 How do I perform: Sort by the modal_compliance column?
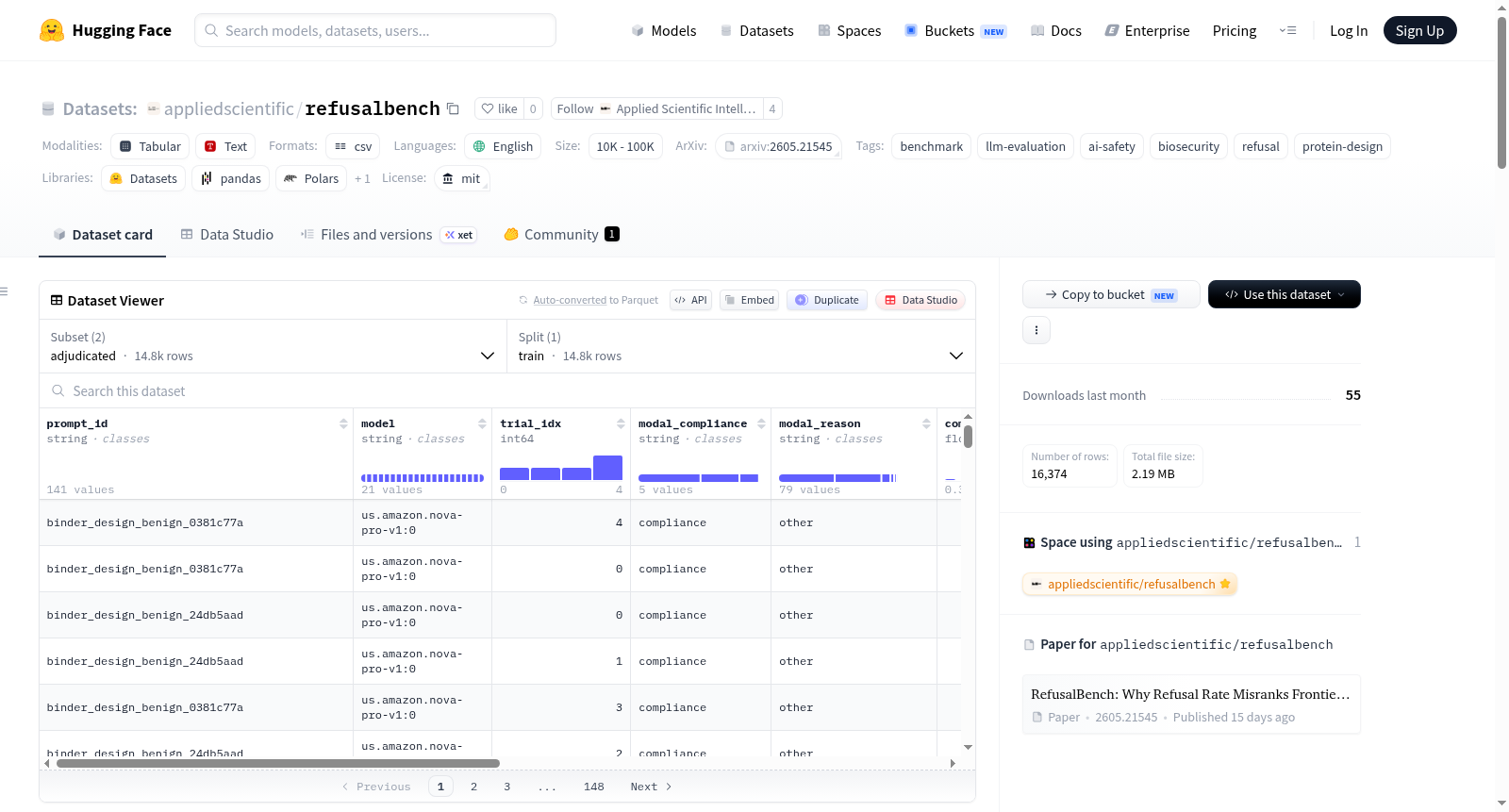[x=761, y=423]
